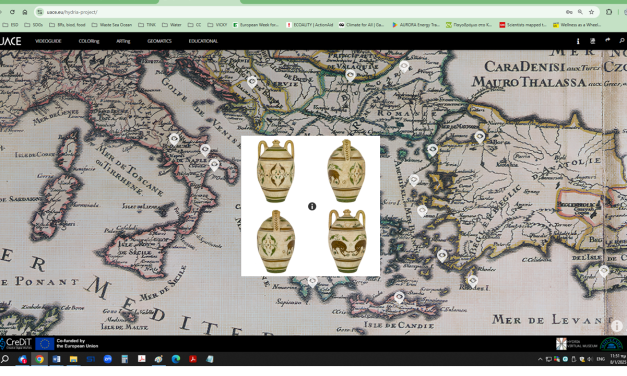Open the CC bookmarks folder
This screenshot has width=627, height=376.
pos(194,25)
